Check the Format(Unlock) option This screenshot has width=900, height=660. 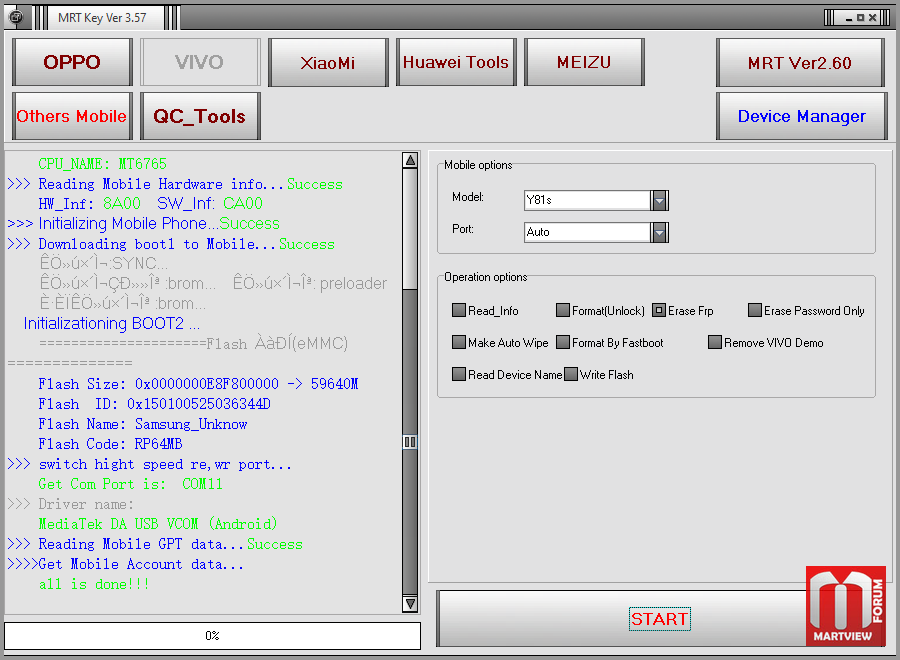pos(563,311)
